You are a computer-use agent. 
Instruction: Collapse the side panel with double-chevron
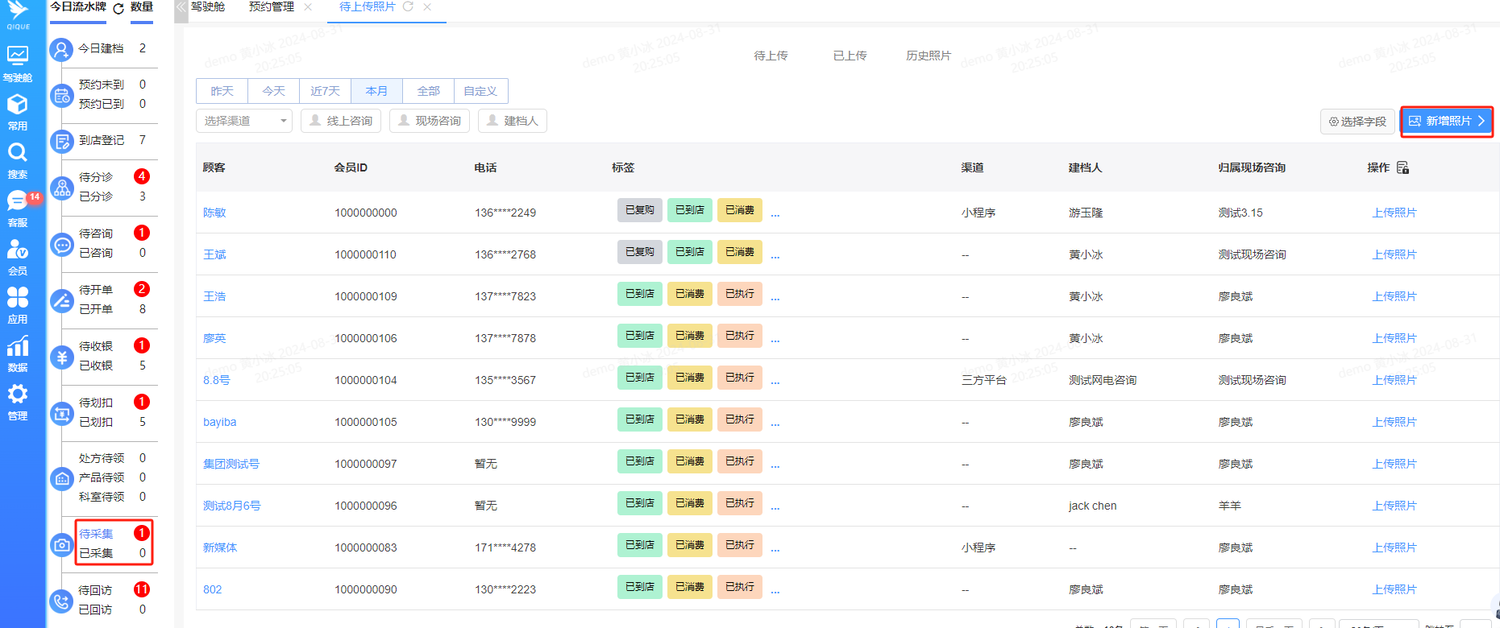coord(181,7)
